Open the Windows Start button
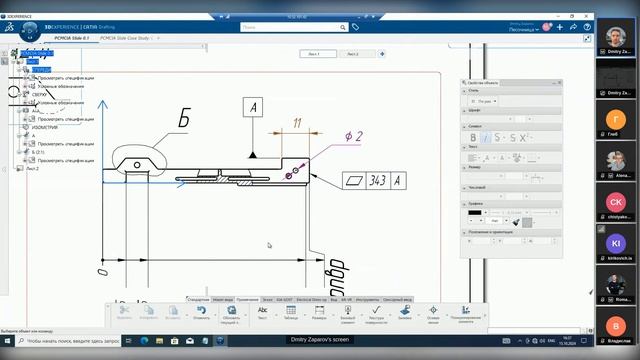The height and width of the screenshot is (360, 640). [x=7, y=341]
